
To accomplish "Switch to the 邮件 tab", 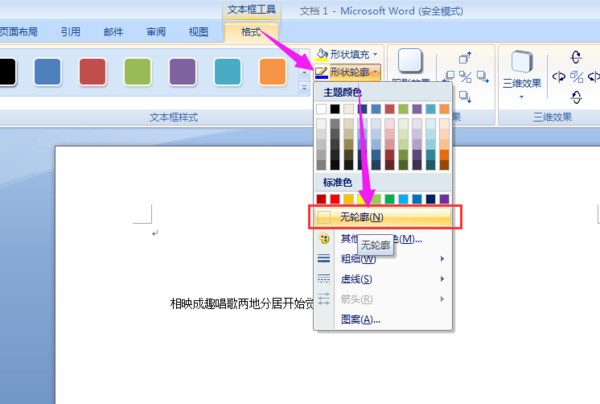I will [x=113, y=31].
